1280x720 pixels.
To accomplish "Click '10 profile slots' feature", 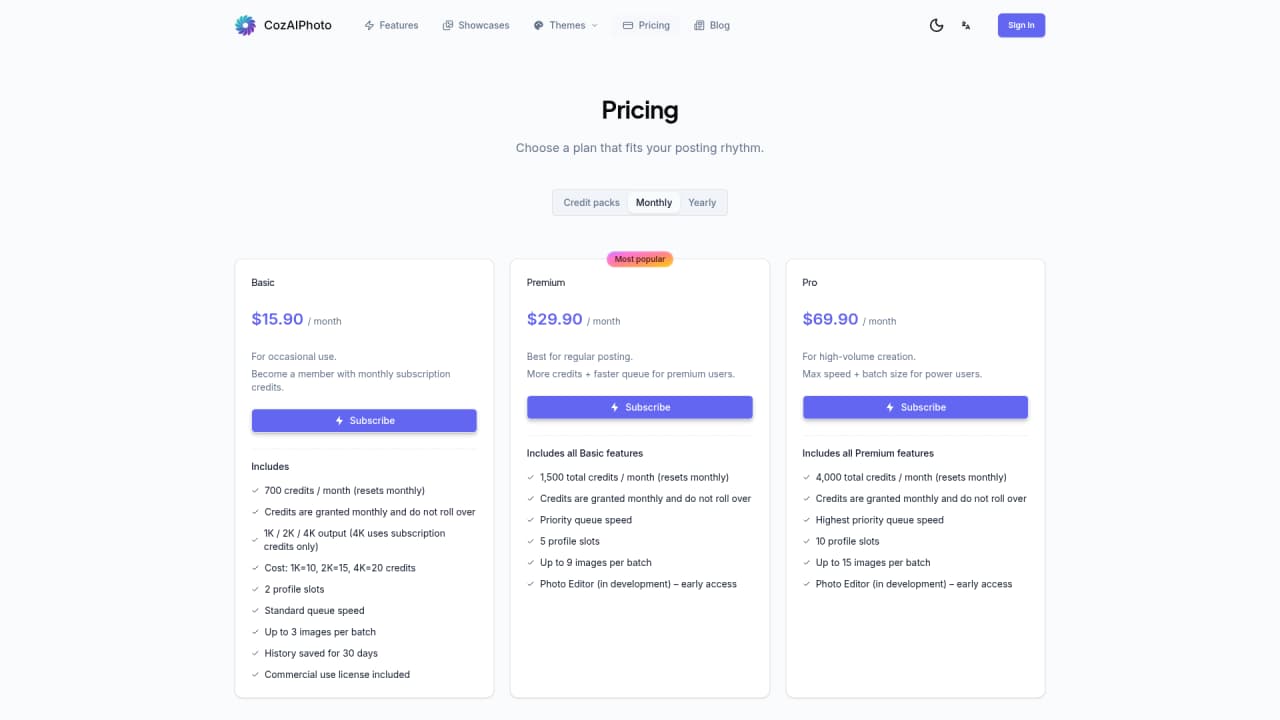I will [848, 541].
